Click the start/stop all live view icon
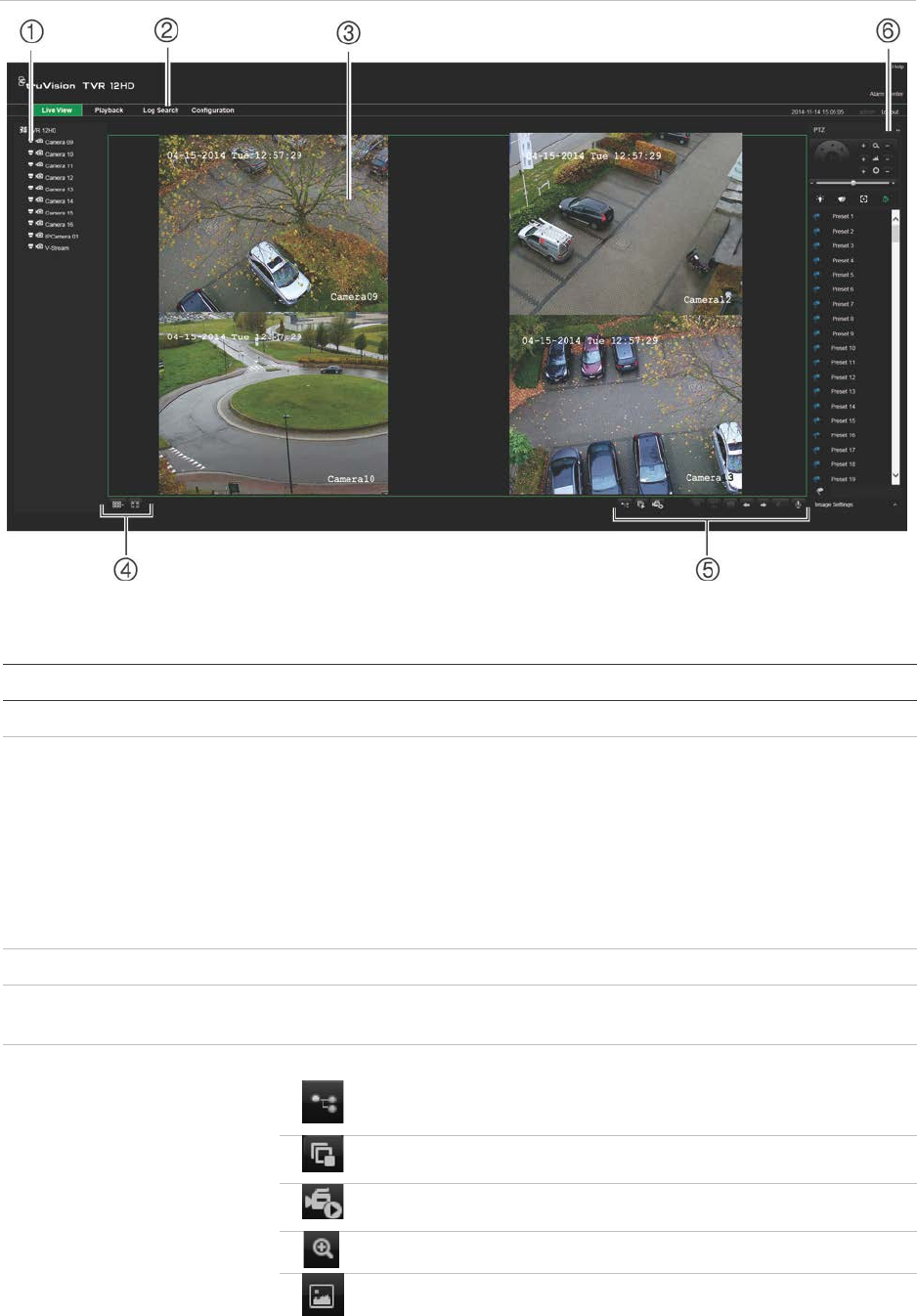Image resolution: width=917 pixels, height=1316 pixels. click(625, 504)
